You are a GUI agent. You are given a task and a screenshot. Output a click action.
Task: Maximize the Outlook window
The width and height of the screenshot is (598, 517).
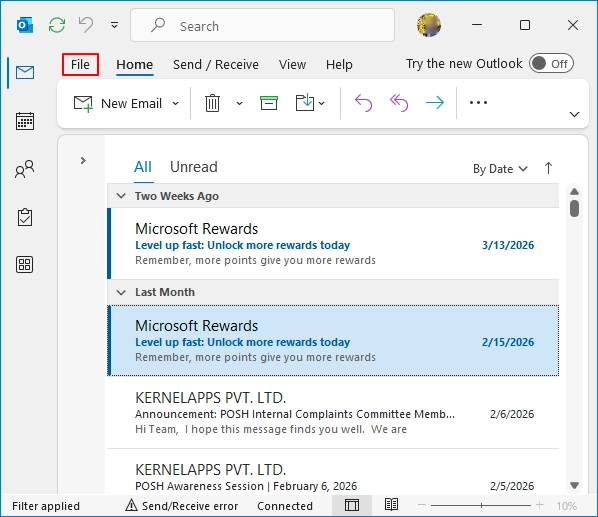pos(525,25)
